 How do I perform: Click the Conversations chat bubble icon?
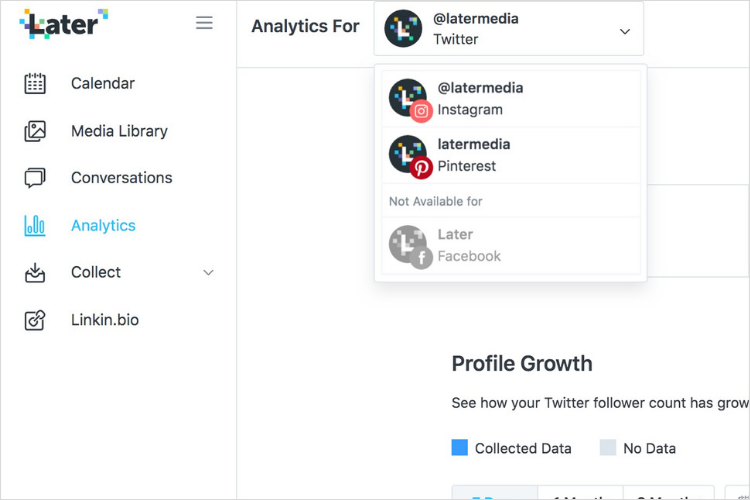pos(35,178)
